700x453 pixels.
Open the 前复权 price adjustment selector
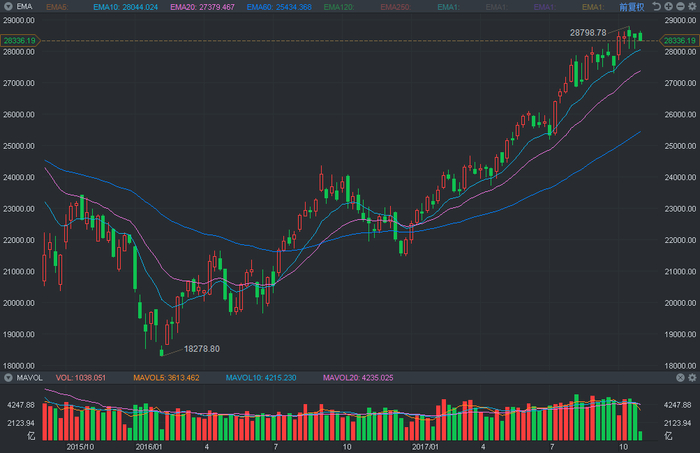tap(630, 7)
